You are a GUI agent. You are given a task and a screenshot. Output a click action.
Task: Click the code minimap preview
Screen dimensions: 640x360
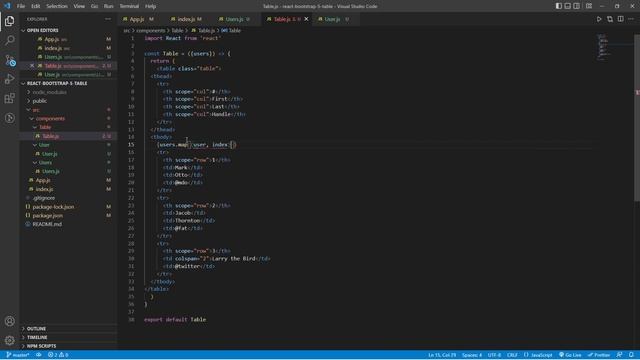[603, 47]
